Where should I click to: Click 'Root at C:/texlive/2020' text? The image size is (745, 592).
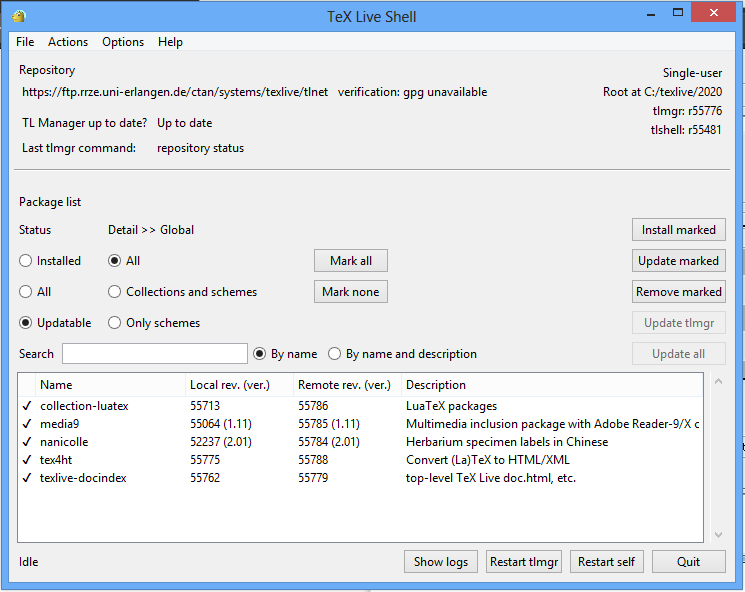coord(662,92)
